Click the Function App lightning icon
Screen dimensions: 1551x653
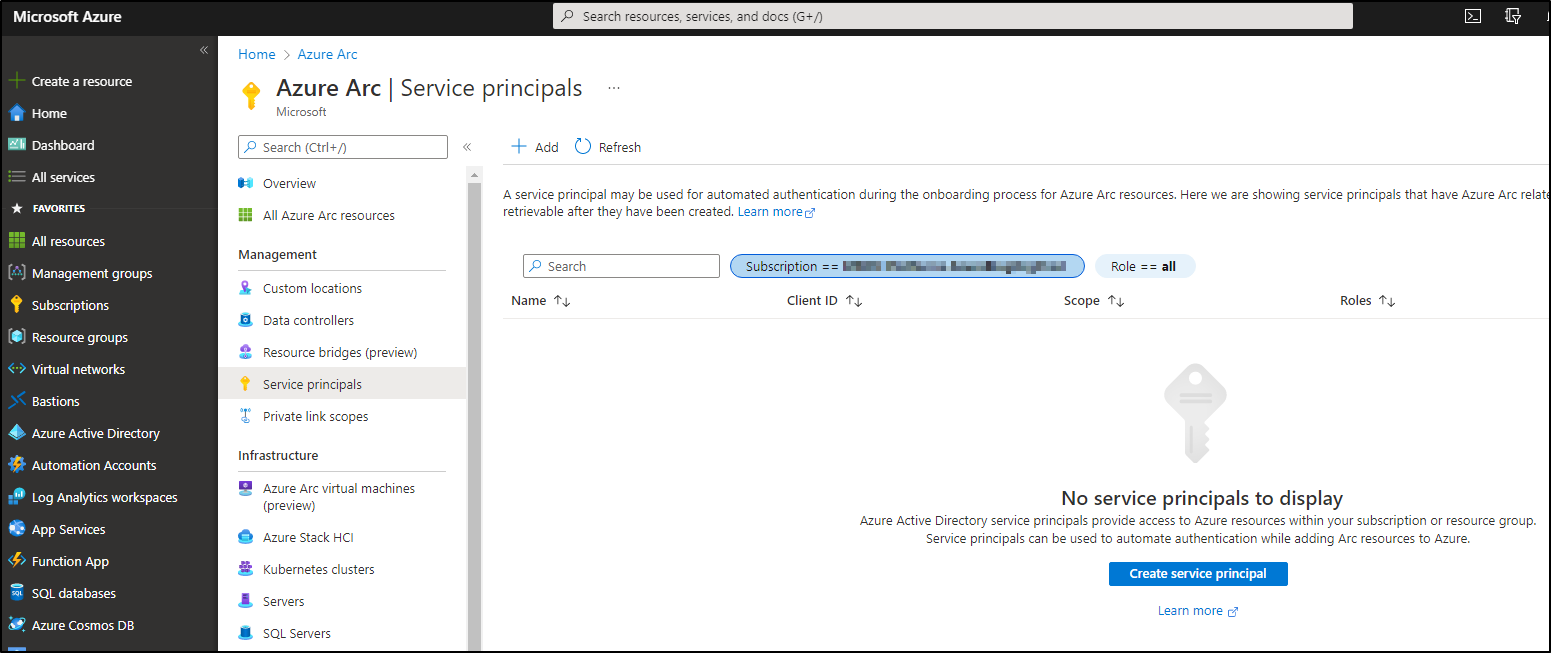coord(16,561)
